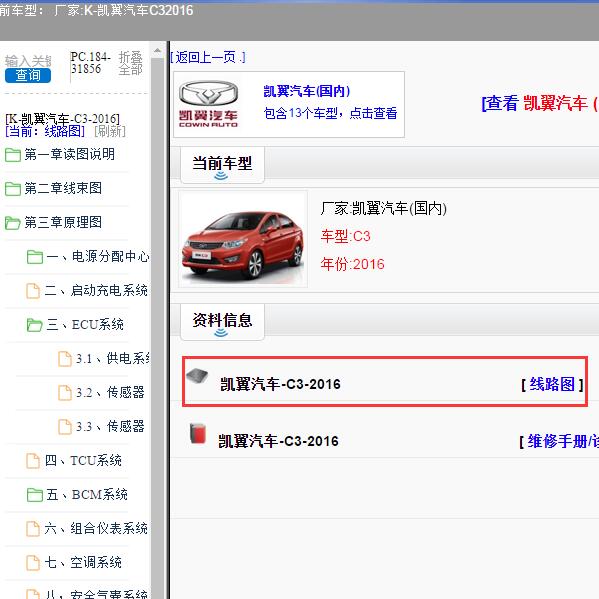599x599 pixels.
Task: Open the 第二章线束图 folder icon
Action: [13, 189]
